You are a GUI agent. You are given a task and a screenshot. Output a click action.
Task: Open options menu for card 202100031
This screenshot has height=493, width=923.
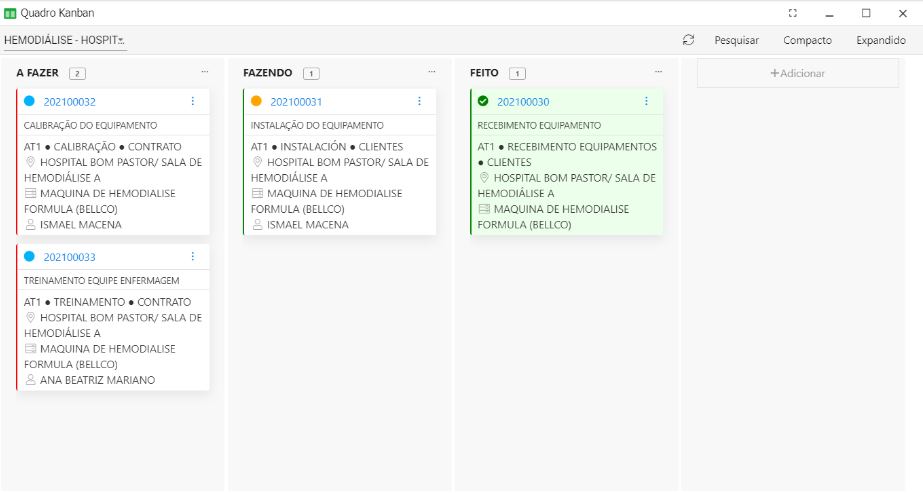[419, 101]
